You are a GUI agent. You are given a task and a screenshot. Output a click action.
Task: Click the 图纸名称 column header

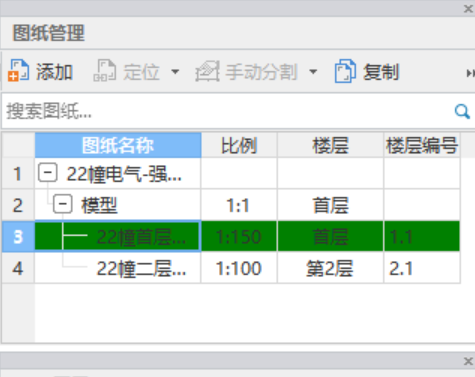pyautogui.click(x=118, y=145)
